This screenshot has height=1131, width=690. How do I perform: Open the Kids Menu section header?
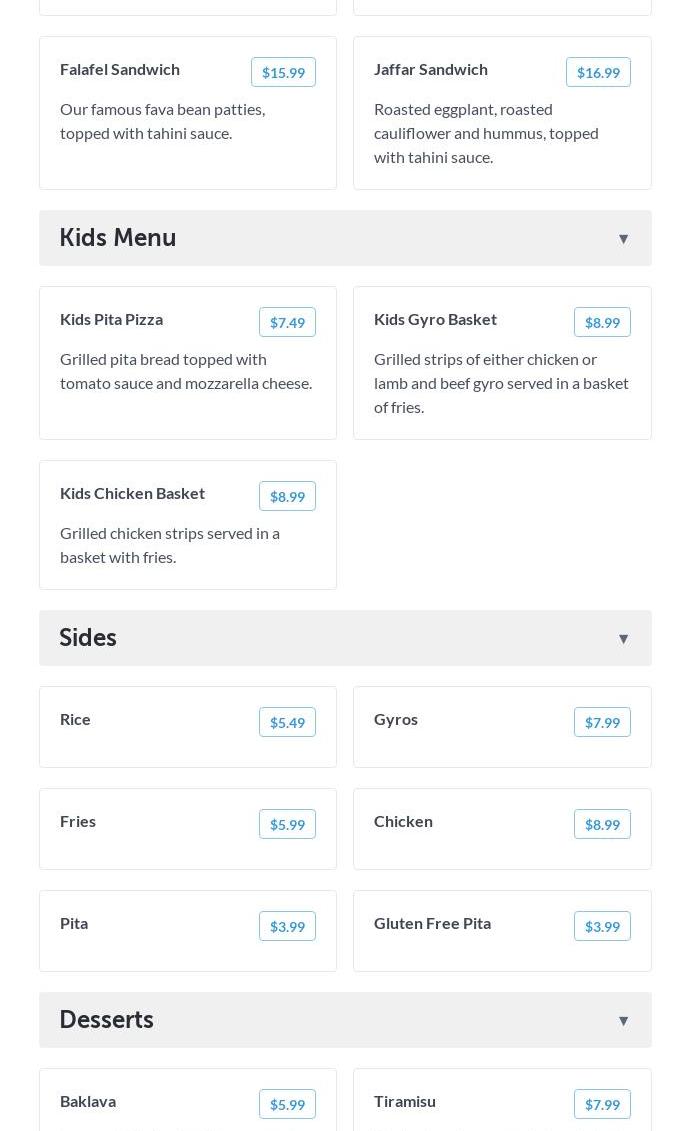[118, 238]
